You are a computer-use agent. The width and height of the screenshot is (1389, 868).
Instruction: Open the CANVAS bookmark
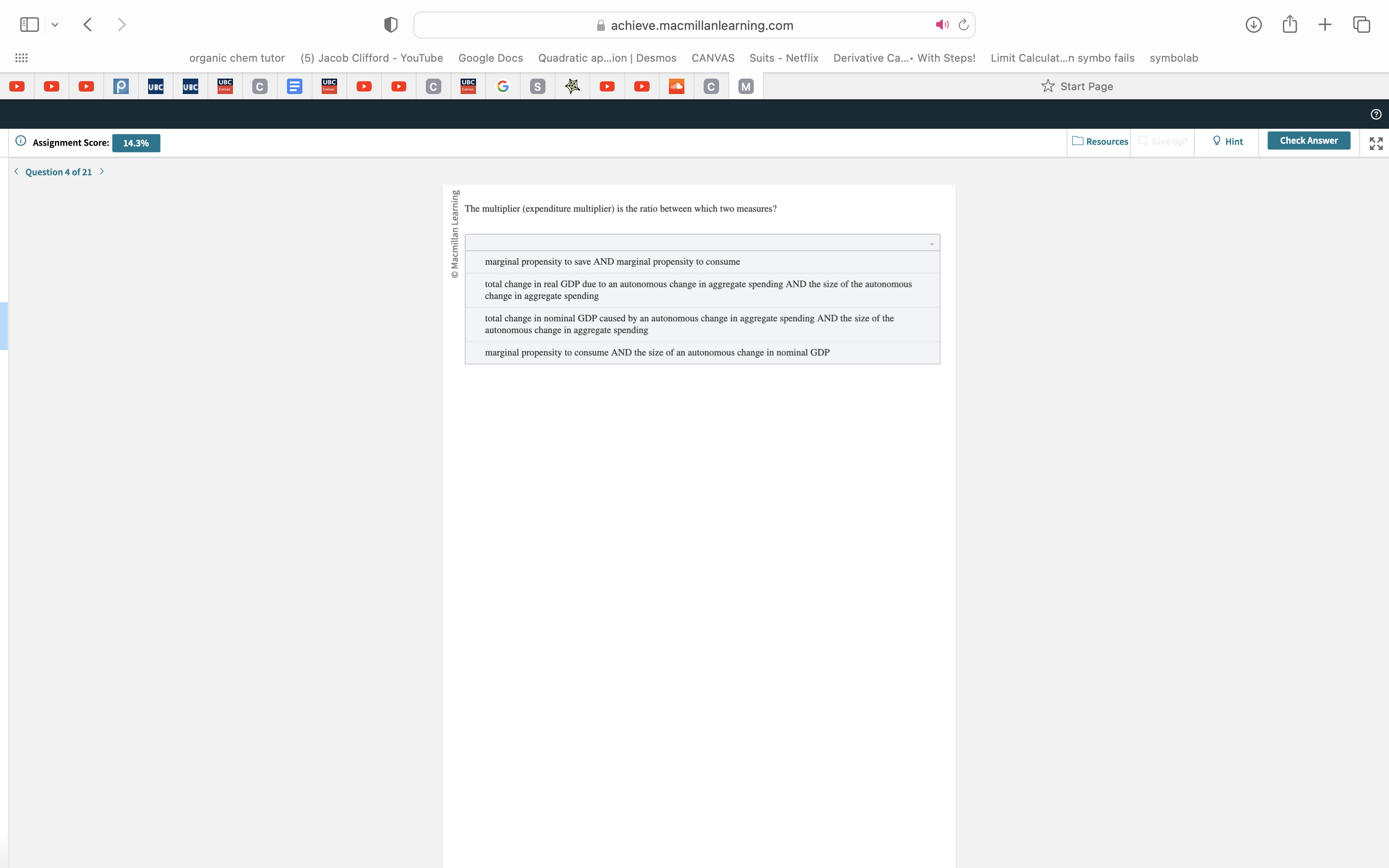[712, 58]
